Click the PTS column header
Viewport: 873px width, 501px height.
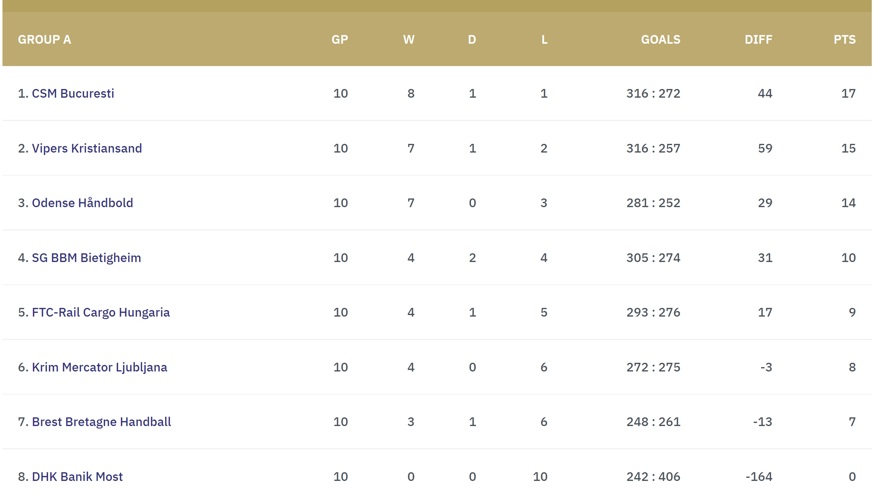point(844,40)
